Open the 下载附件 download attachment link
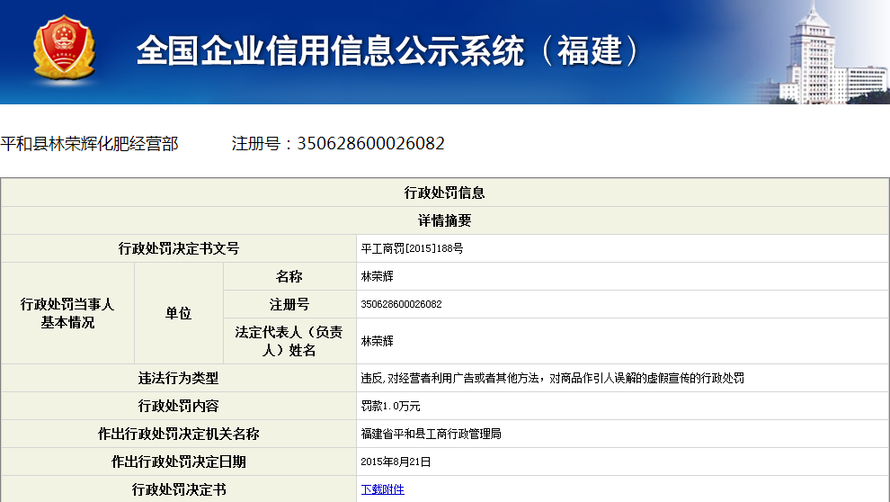This screenshot has width=890, height=502. (383, 489)
